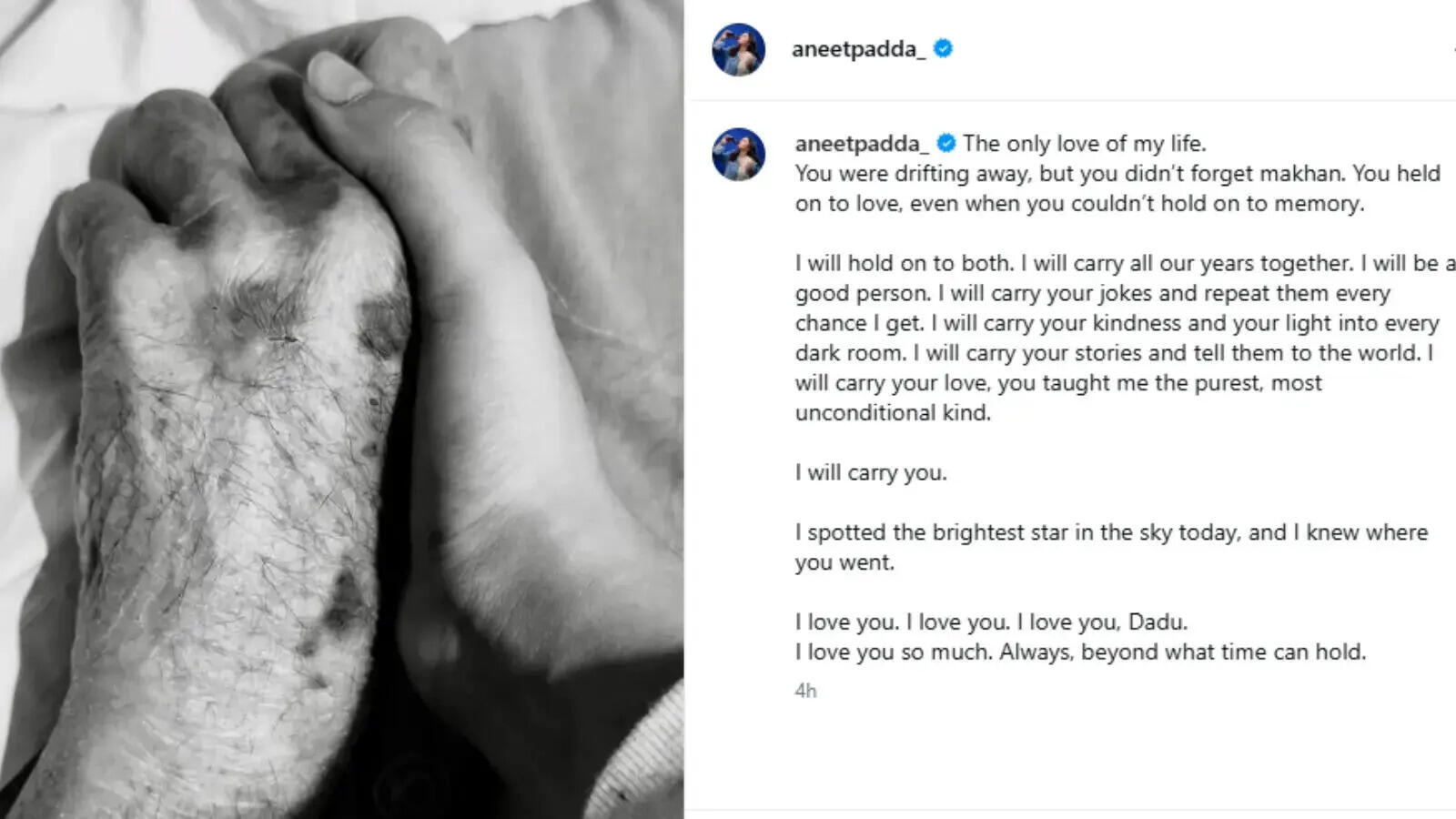Visit aneetpadda_ via the caption username
This screenshot has height=819, width=1456.
coord(862,144)
